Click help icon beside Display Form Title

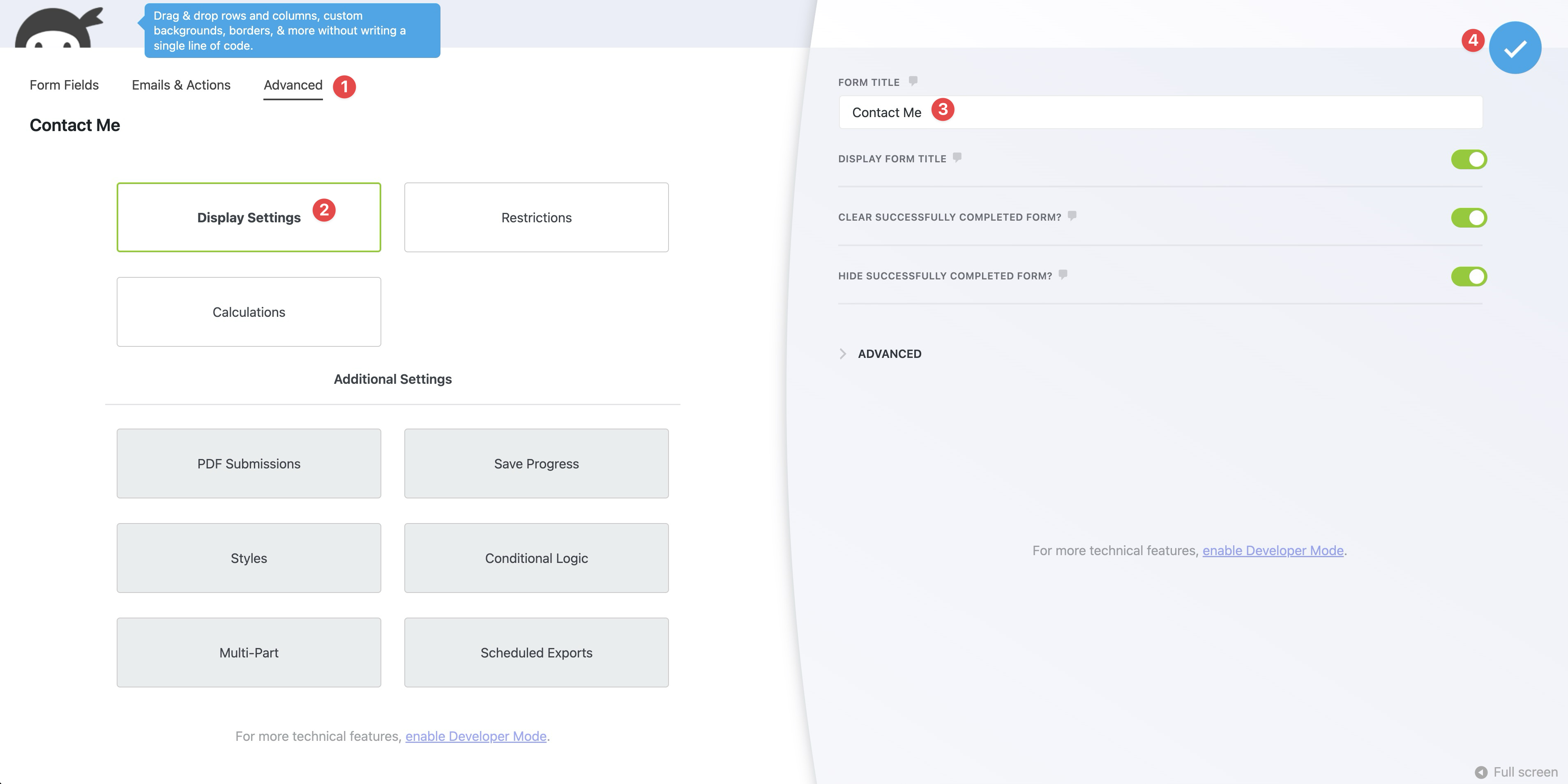[x=957, y=158]
